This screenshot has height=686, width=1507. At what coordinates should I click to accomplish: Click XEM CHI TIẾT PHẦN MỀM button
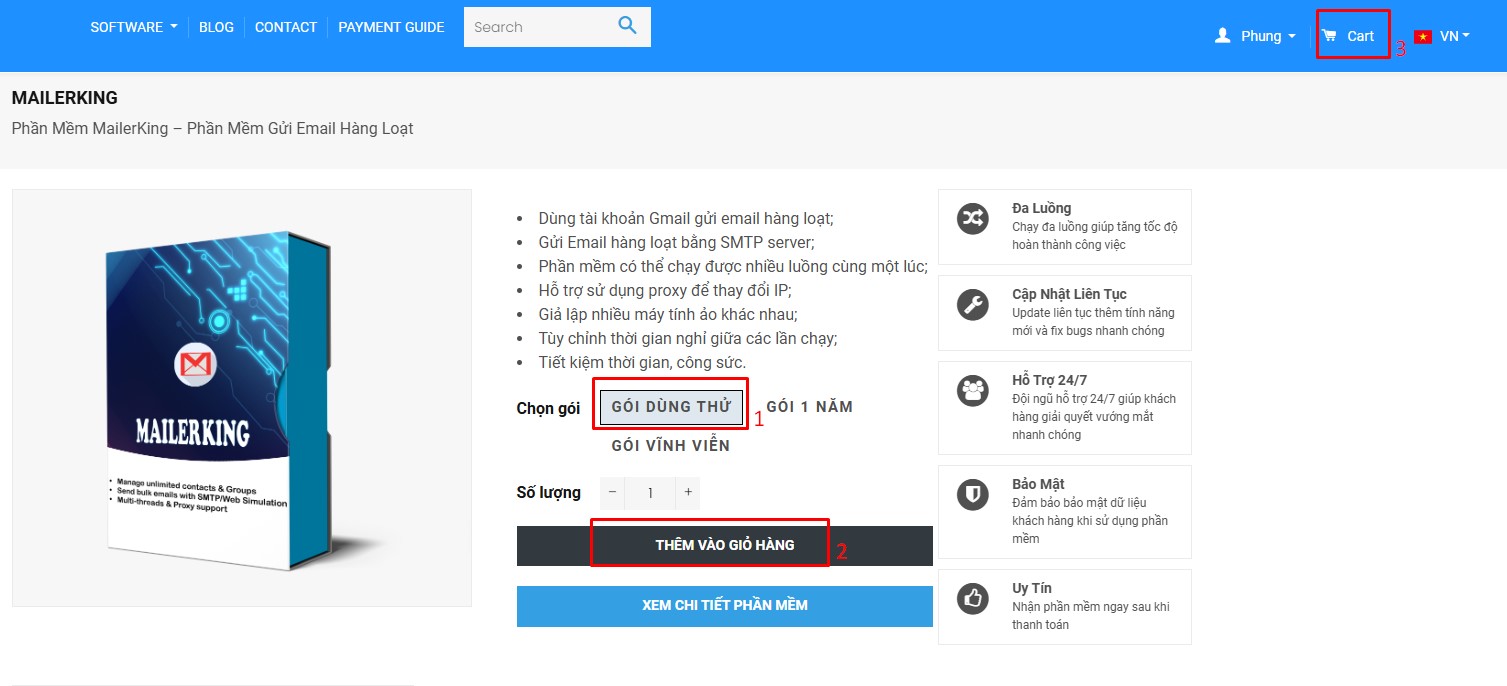[x=725, y=606]
